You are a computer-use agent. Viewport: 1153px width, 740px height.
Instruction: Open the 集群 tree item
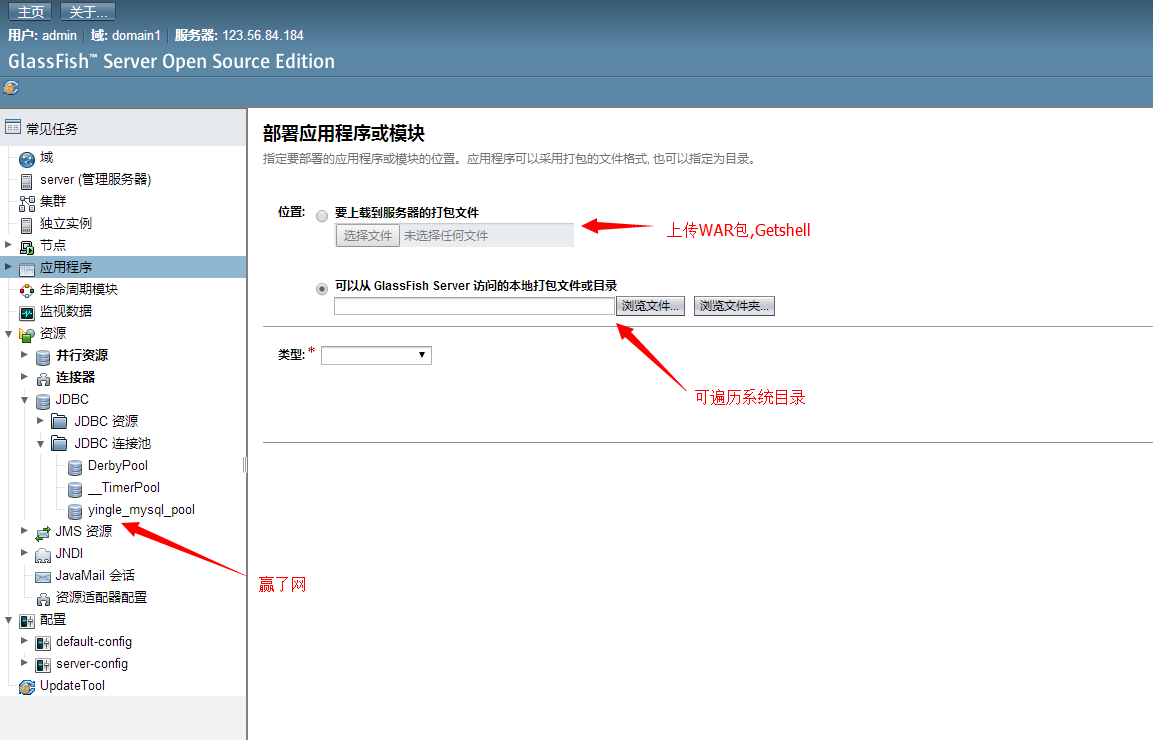tap(53, 202)
